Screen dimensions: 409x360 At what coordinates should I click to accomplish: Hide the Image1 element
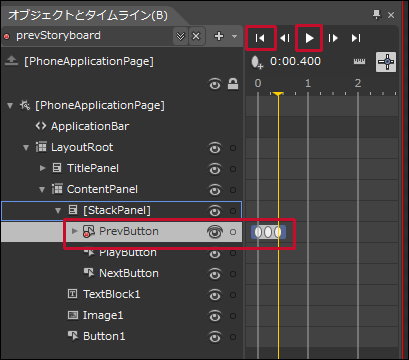215,316
